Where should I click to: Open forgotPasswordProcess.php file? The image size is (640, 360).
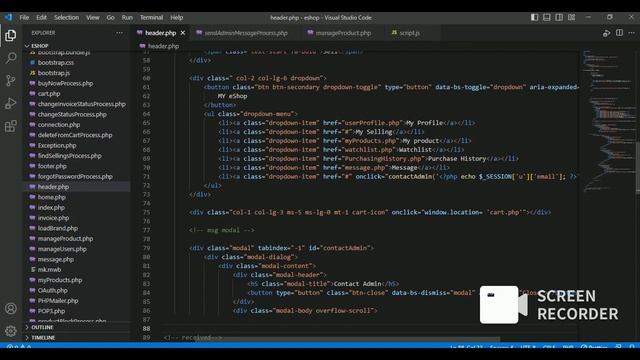pyautogui.click(x=75, y=177)
